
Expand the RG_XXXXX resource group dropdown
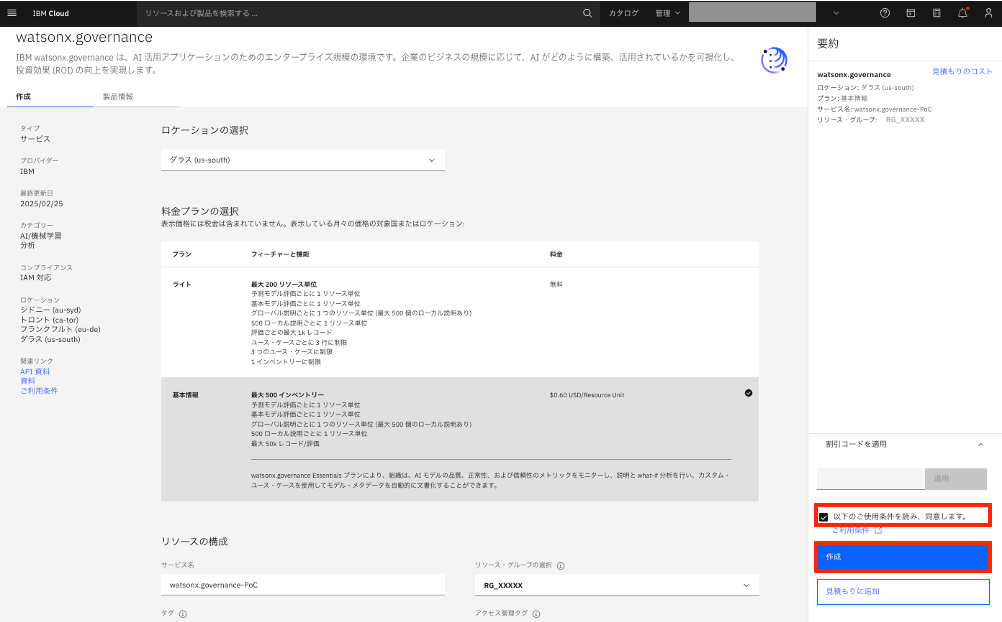(616, 585)
